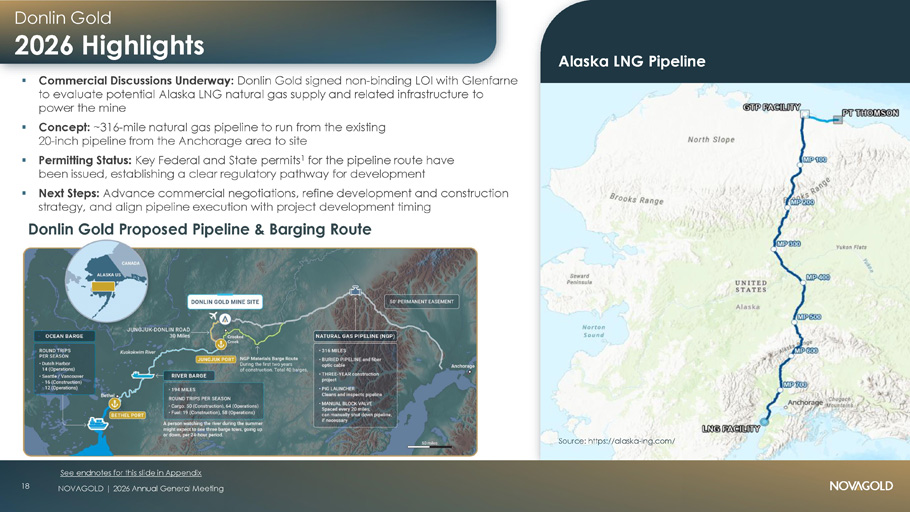Click "JUNGJUK-DONLIN ROAD 30 Miles" label

[x=158, y=333]
